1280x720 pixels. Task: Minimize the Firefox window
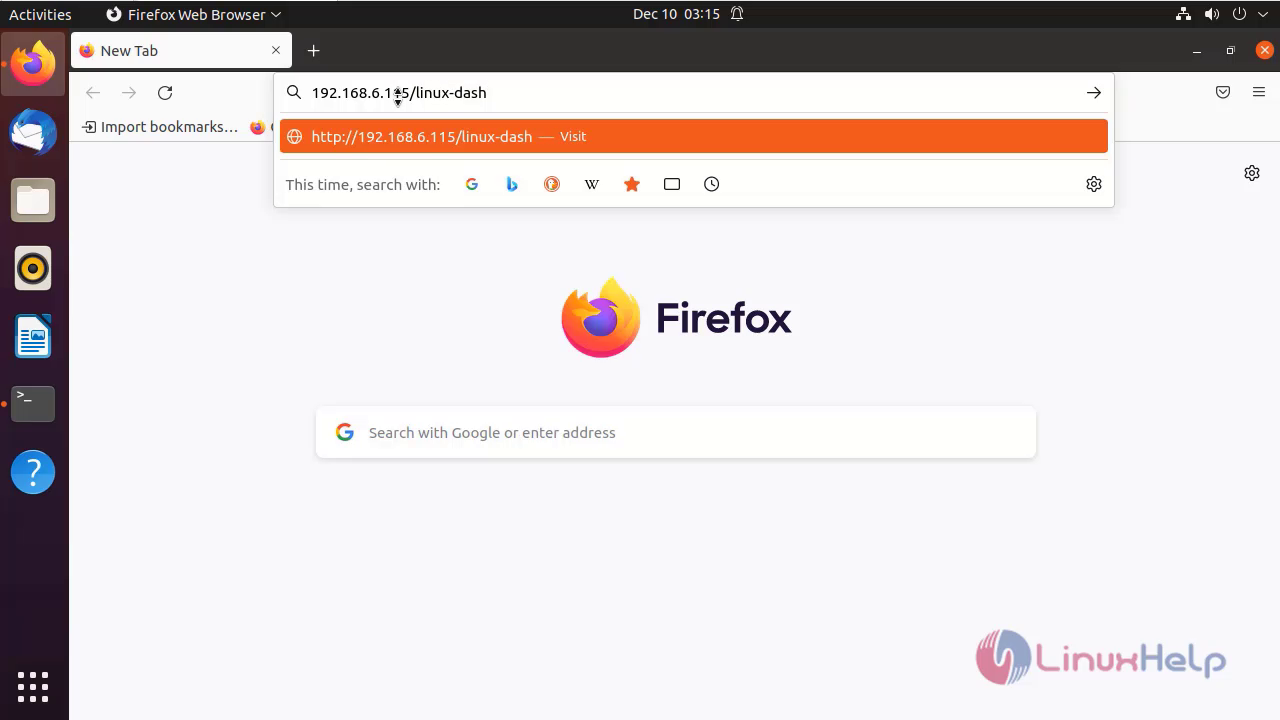click(1197, 51)
